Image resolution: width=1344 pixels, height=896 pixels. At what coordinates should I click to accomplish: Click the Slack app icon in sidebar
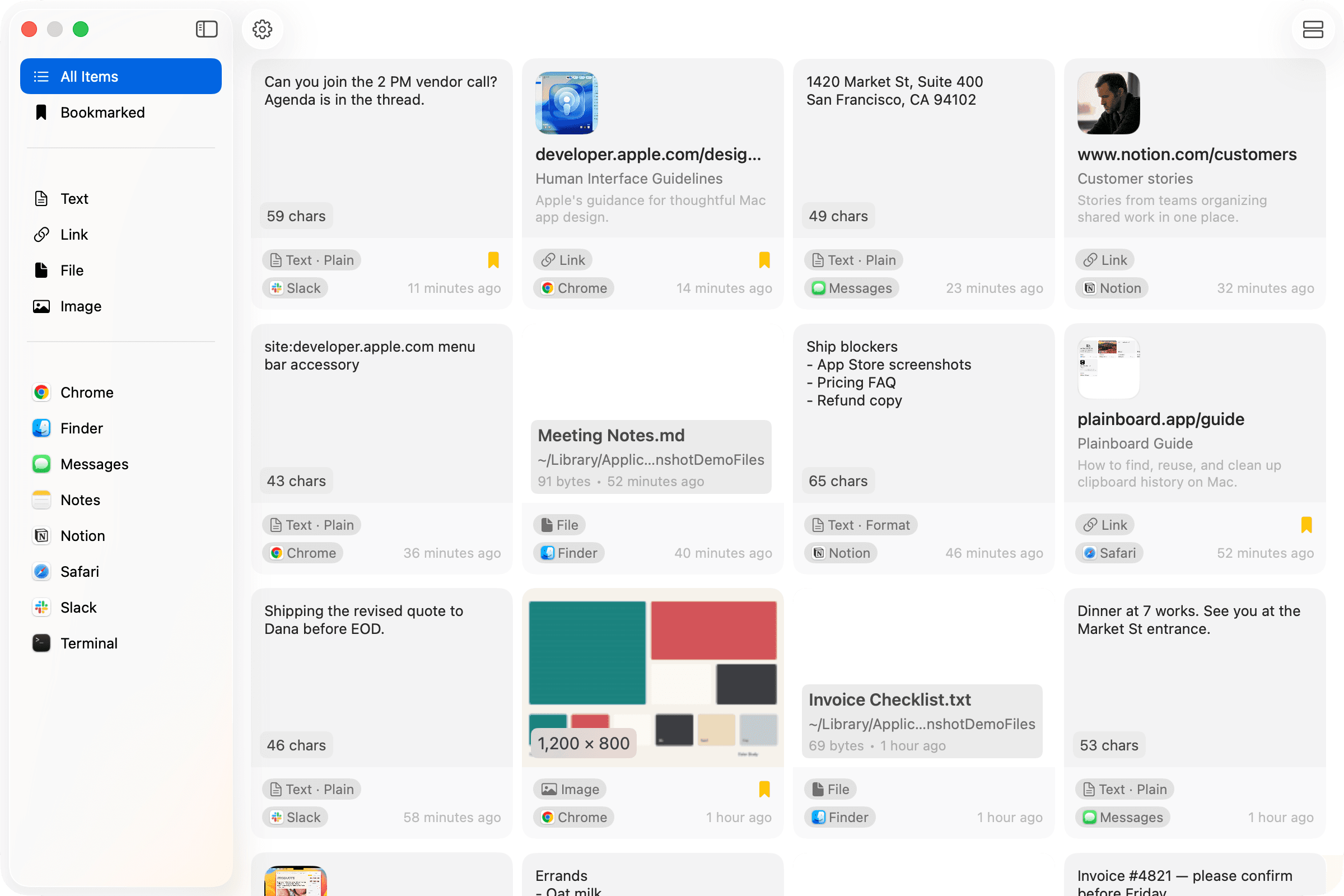click(41, 608)
